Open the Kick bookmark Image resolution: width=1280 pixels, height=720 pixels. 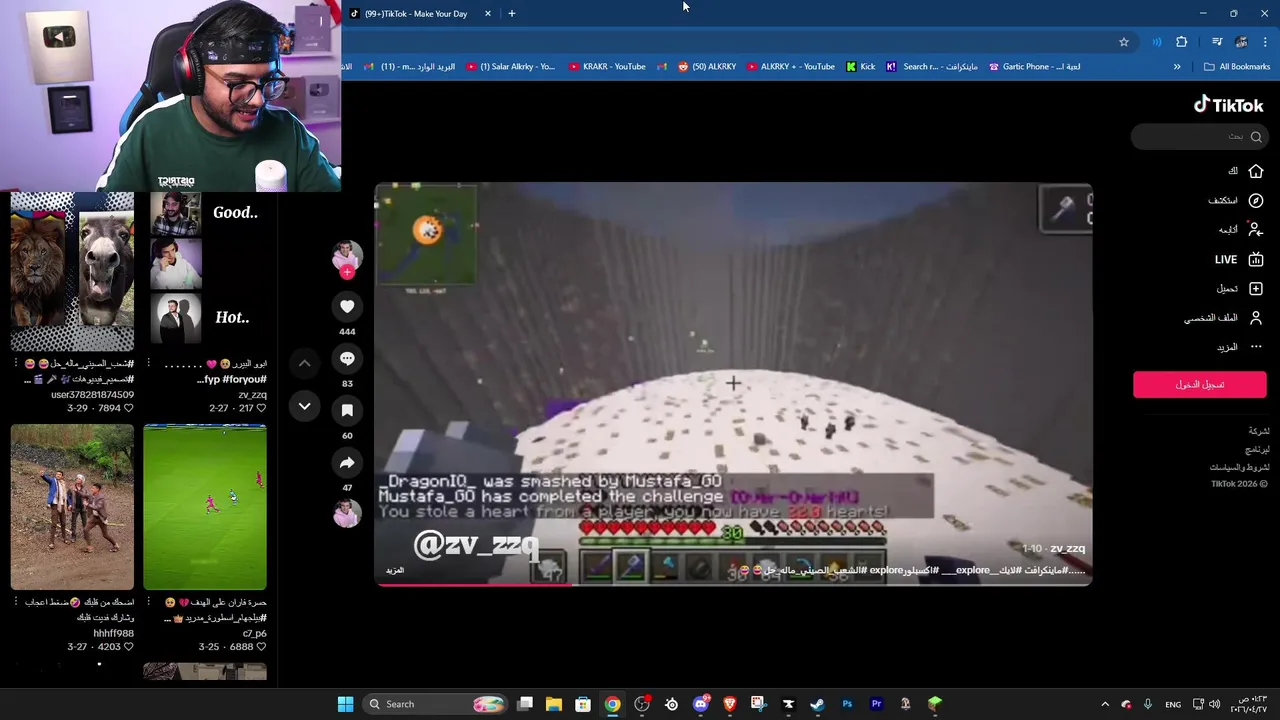tap(860, 67)
